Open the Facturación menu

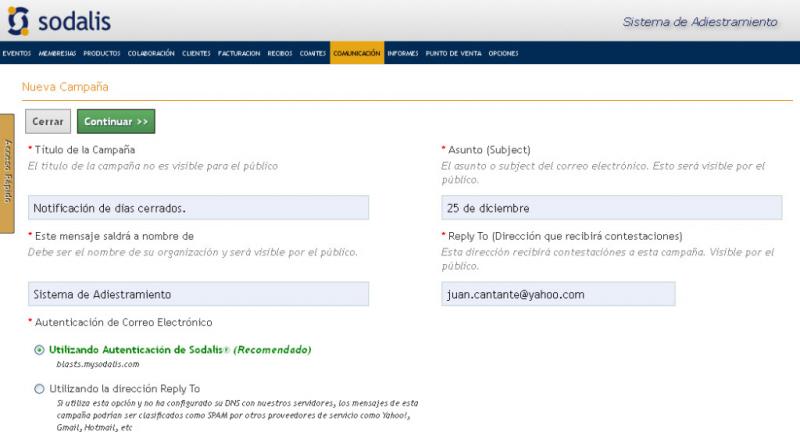[x=239, y=53]
